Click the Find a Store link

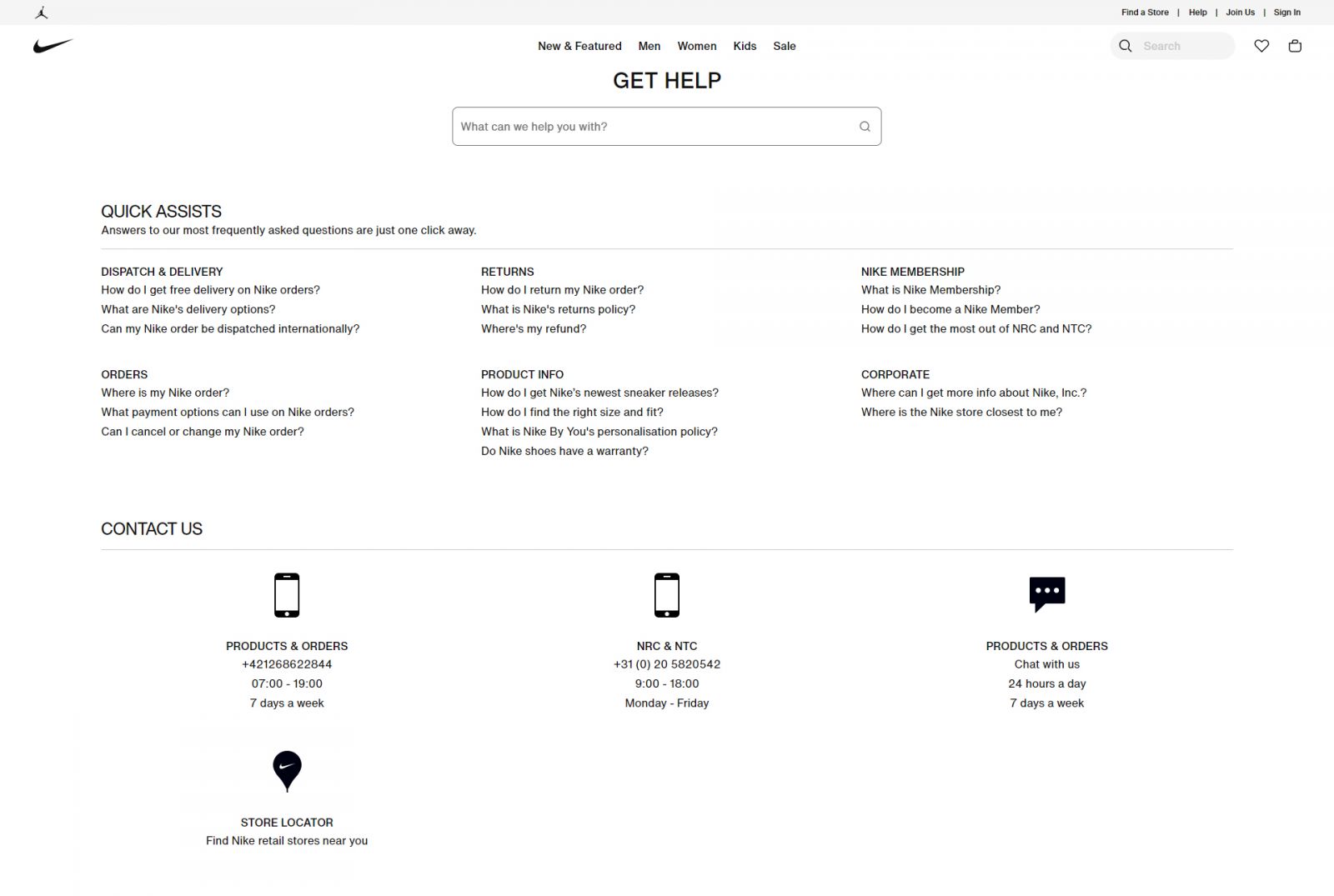1145,13
